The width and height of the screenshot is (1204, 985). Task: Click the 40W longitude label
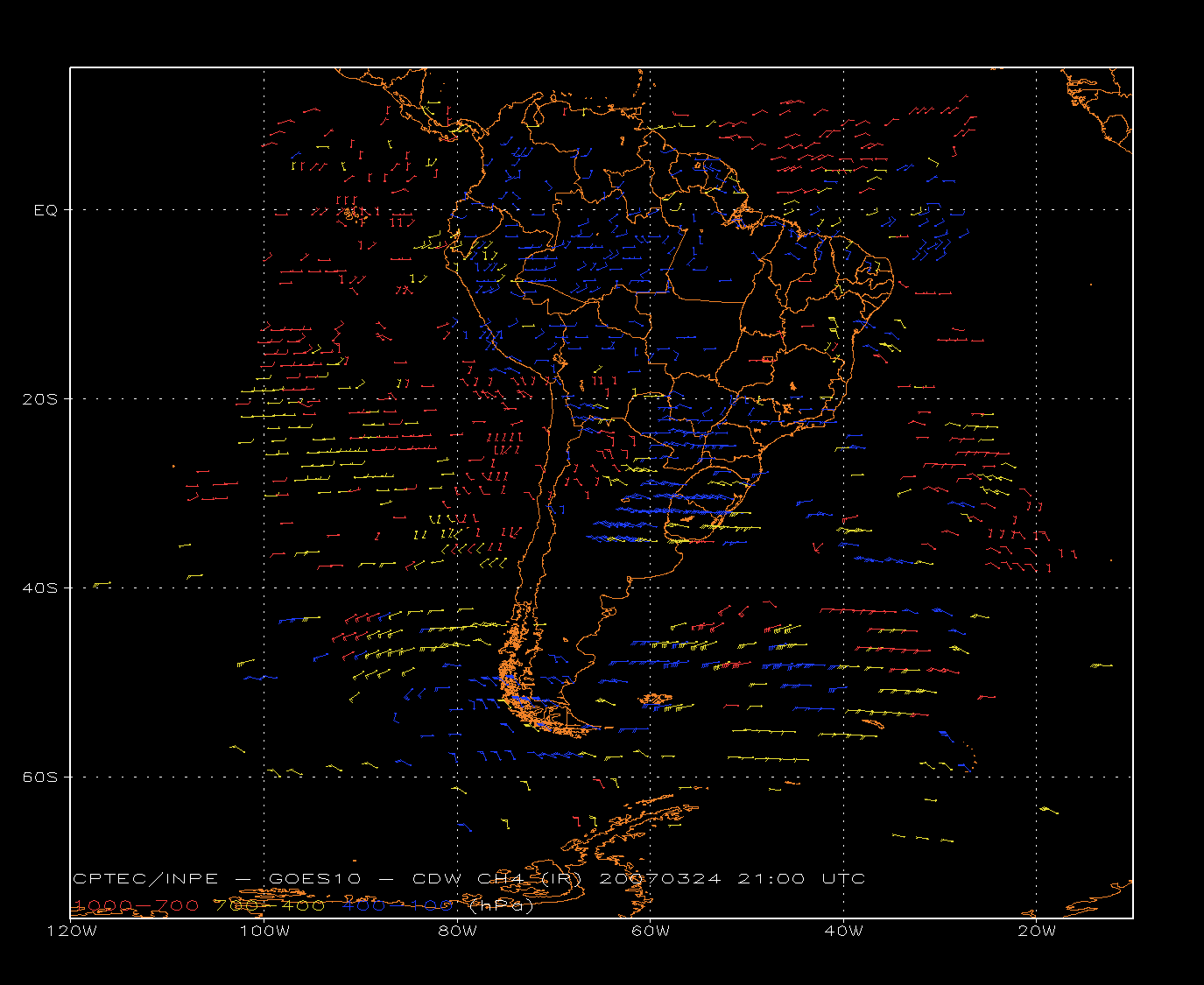tap(843, 931)
